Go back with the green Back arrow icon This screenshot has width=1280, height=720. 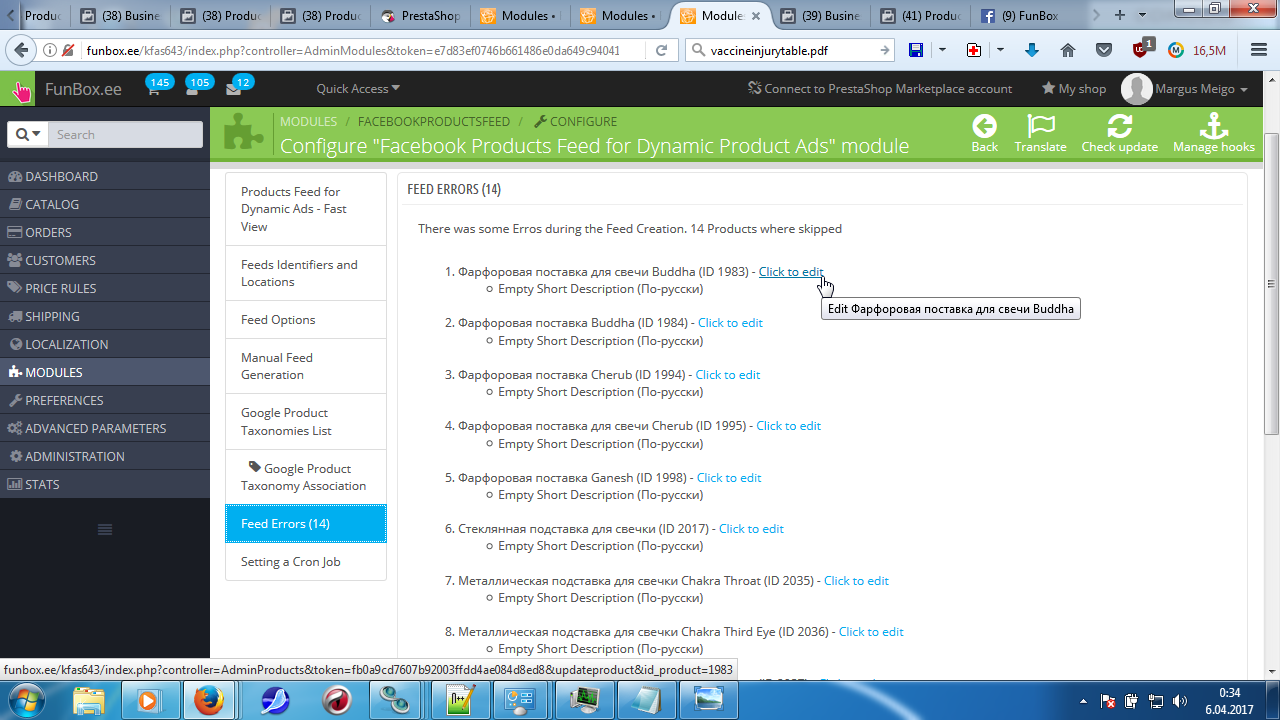(x=985, y=126)
